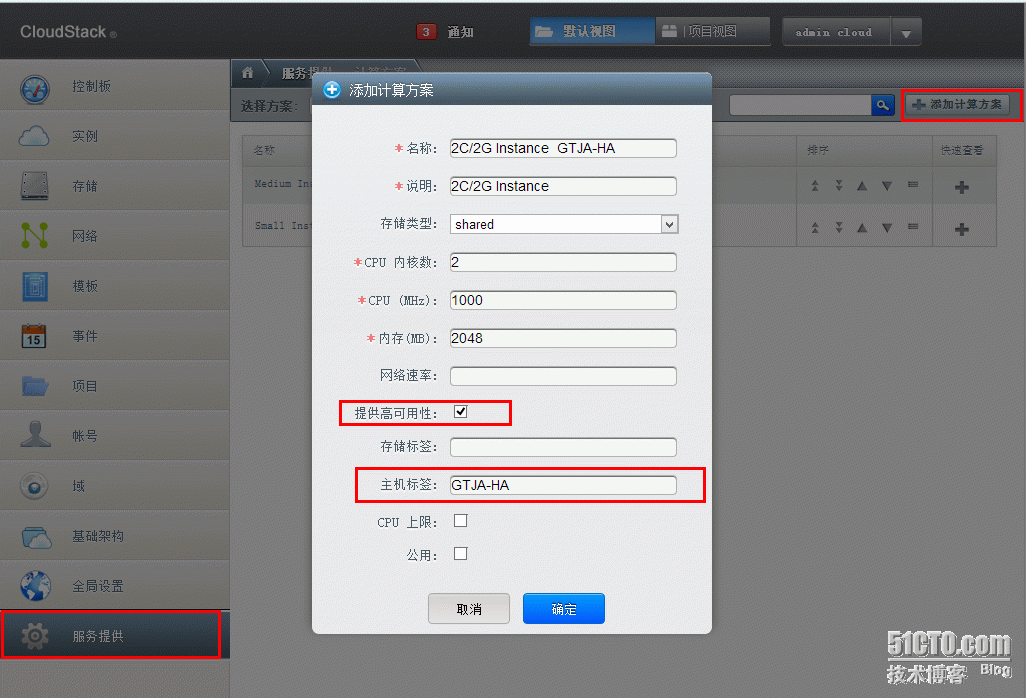
Task: Click the 快速查看 column header
Action: [x=962, y=150]
